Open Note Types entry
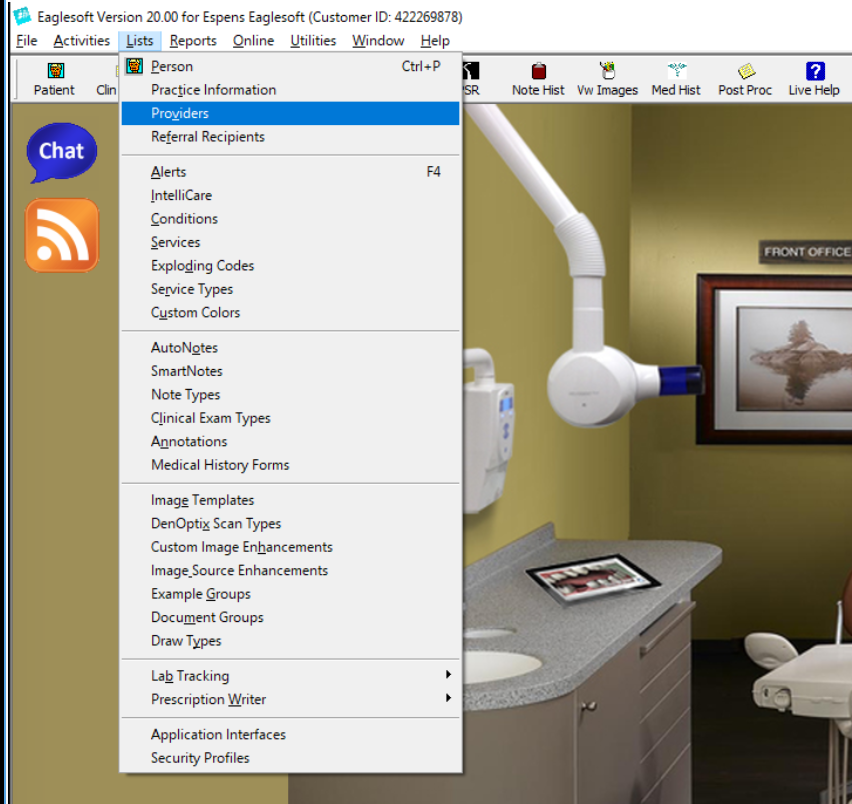This screenshot has height=804, width=852. point(290,394)
